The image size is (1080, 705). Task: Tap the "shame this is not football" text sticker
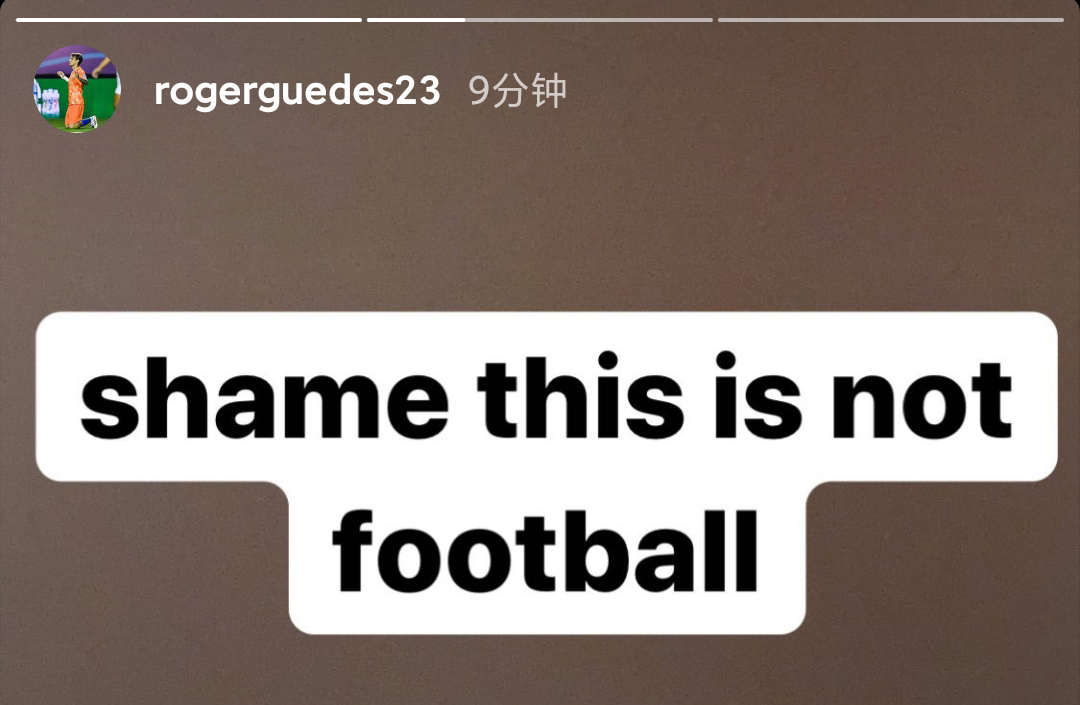pos(546,473)
